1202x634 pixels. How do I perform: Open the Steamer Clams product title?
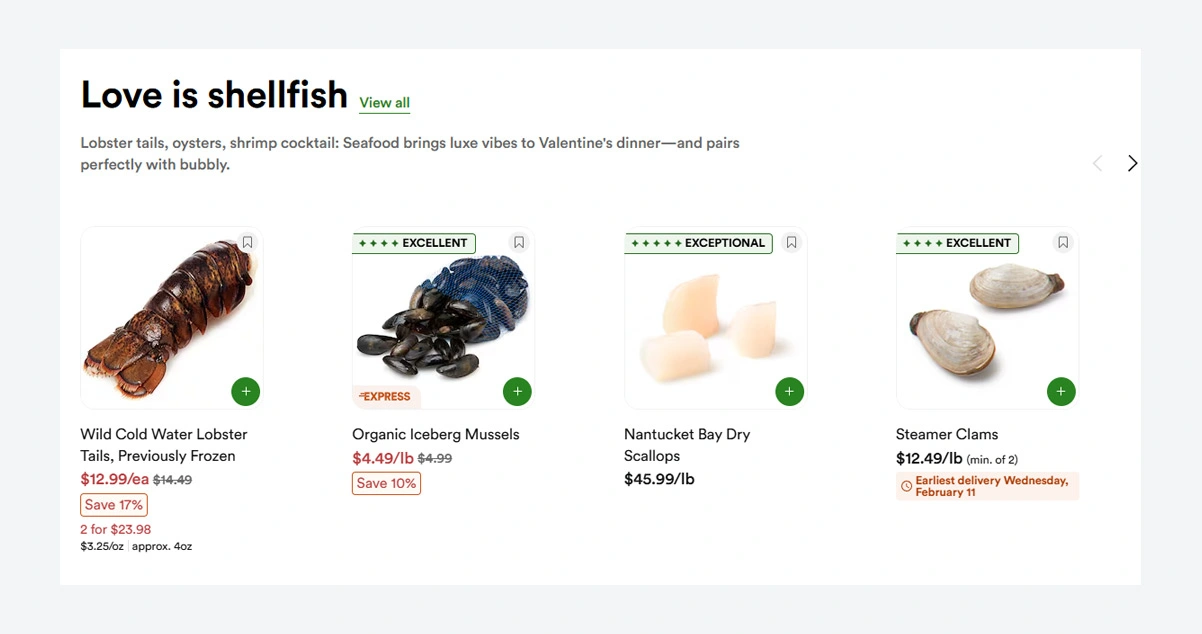946,434
